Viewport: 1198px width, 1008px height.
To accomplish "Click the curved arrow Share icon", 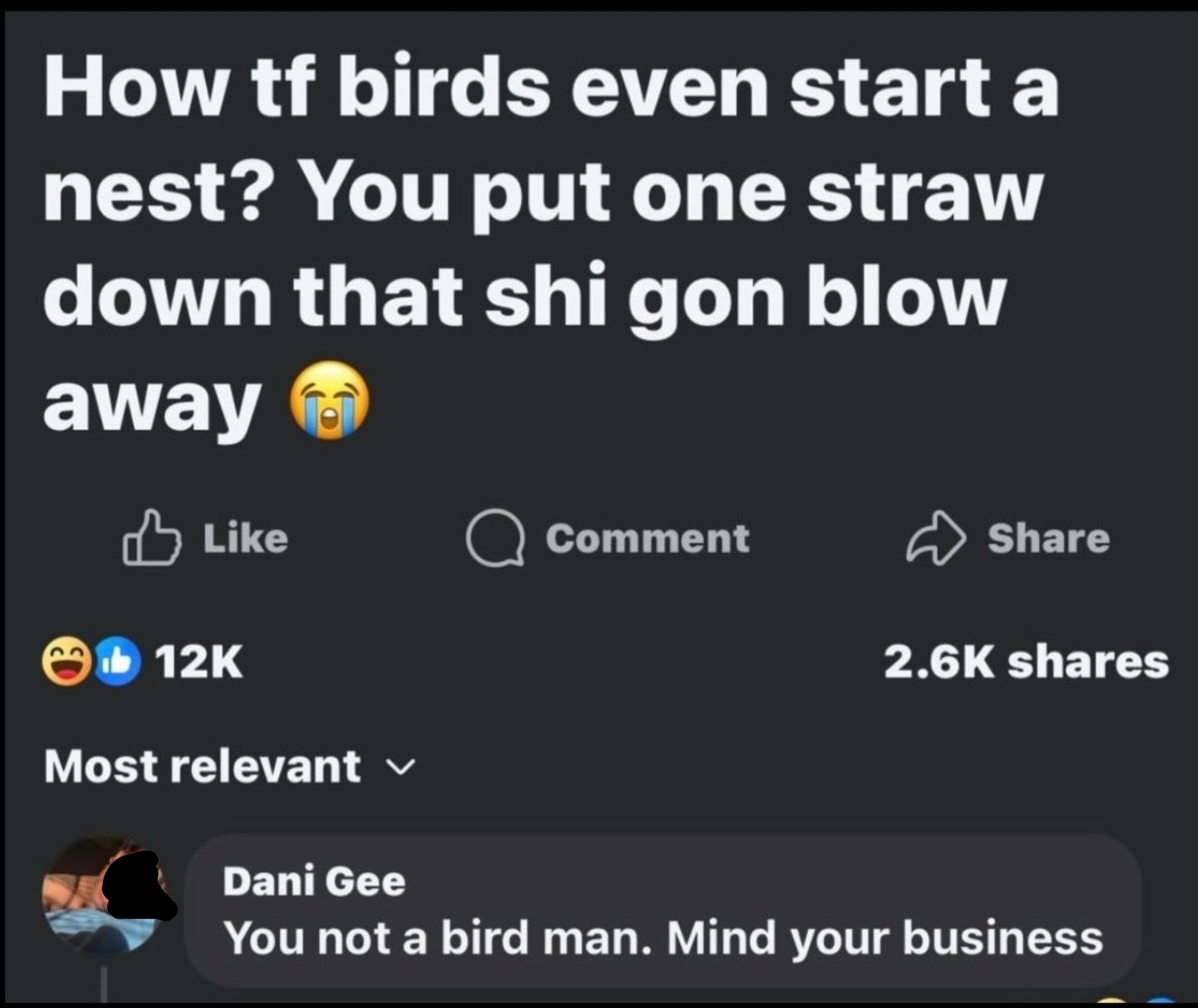I will pyautogui.click(x=935, y=538).
